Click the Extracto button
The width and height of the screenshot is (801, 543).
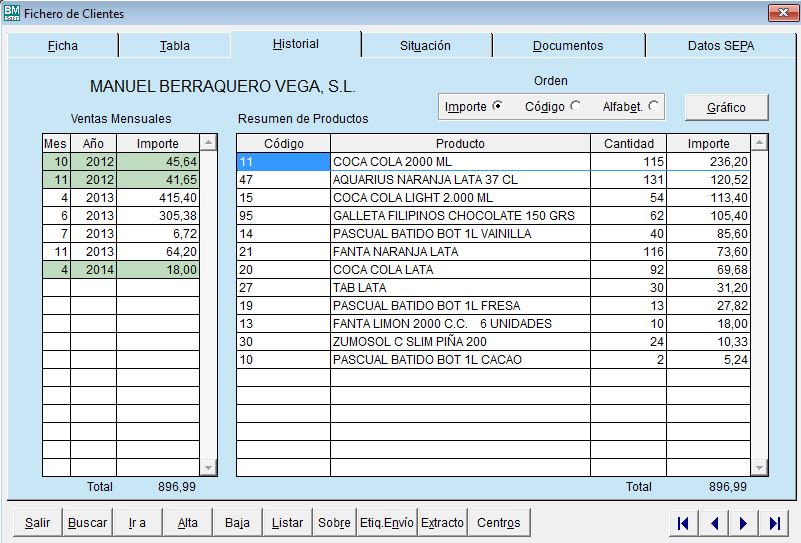click(442, 523)
